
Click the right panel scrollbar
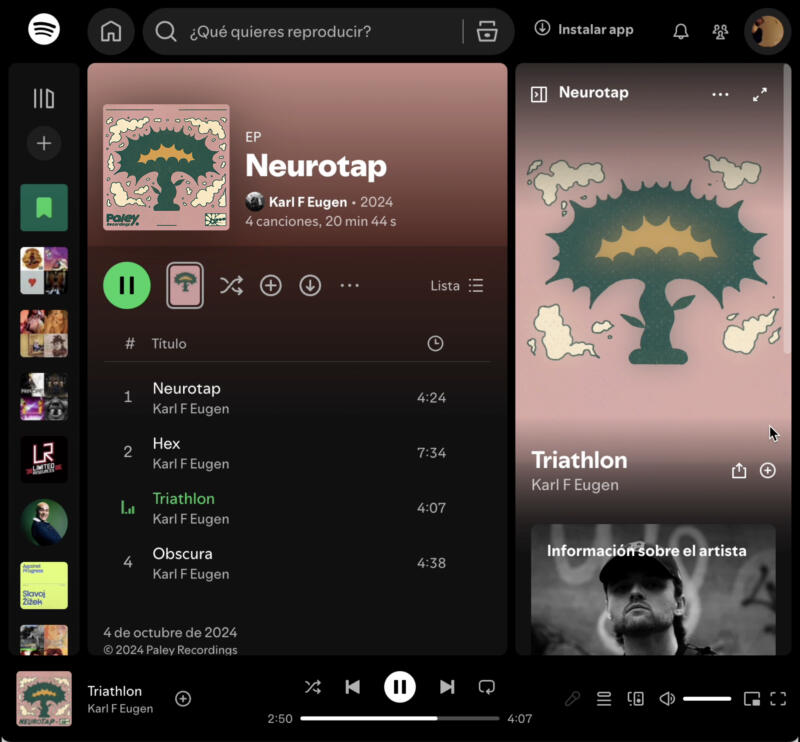point(787,209)
